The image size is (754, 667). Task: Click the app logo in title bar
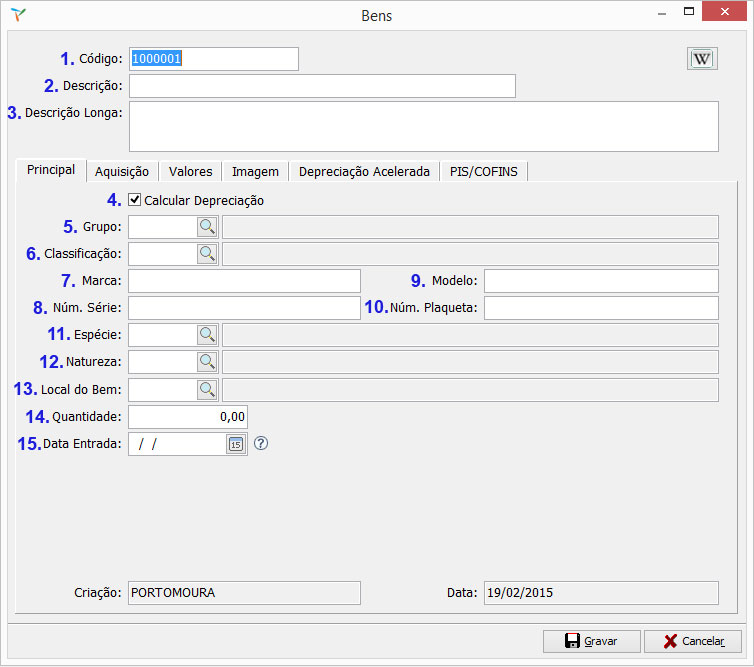[x=18, y=14]
